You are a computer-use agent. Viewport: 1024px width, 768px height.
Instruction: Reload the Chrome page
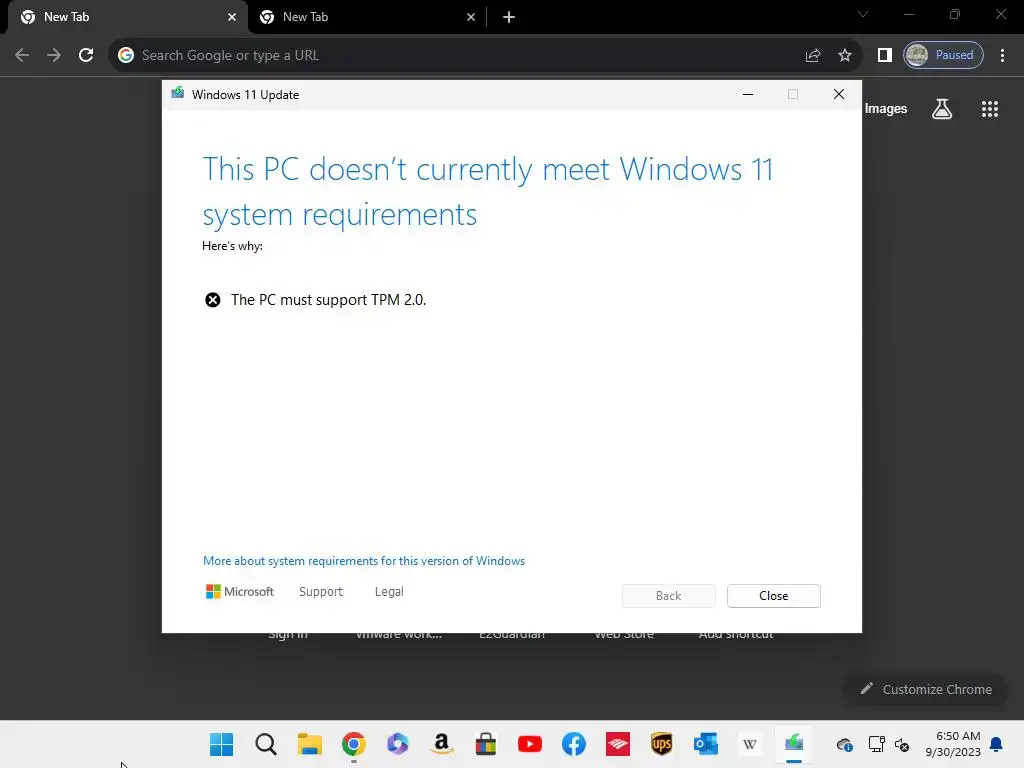coord(86,56)
